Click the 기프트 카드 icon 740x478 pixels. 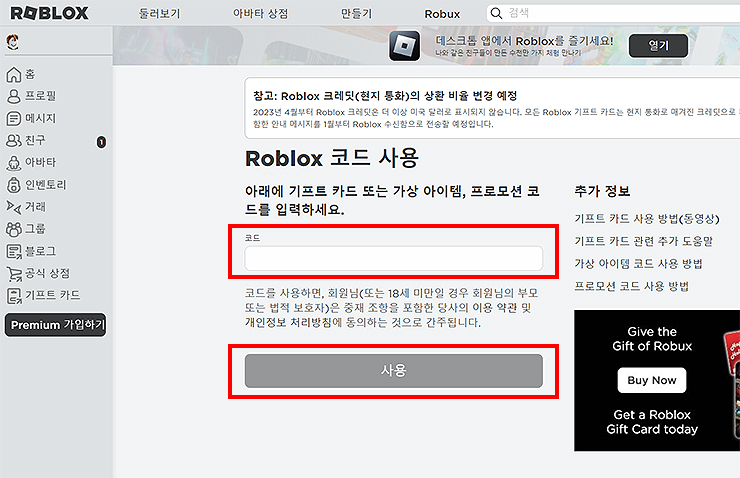14,296
